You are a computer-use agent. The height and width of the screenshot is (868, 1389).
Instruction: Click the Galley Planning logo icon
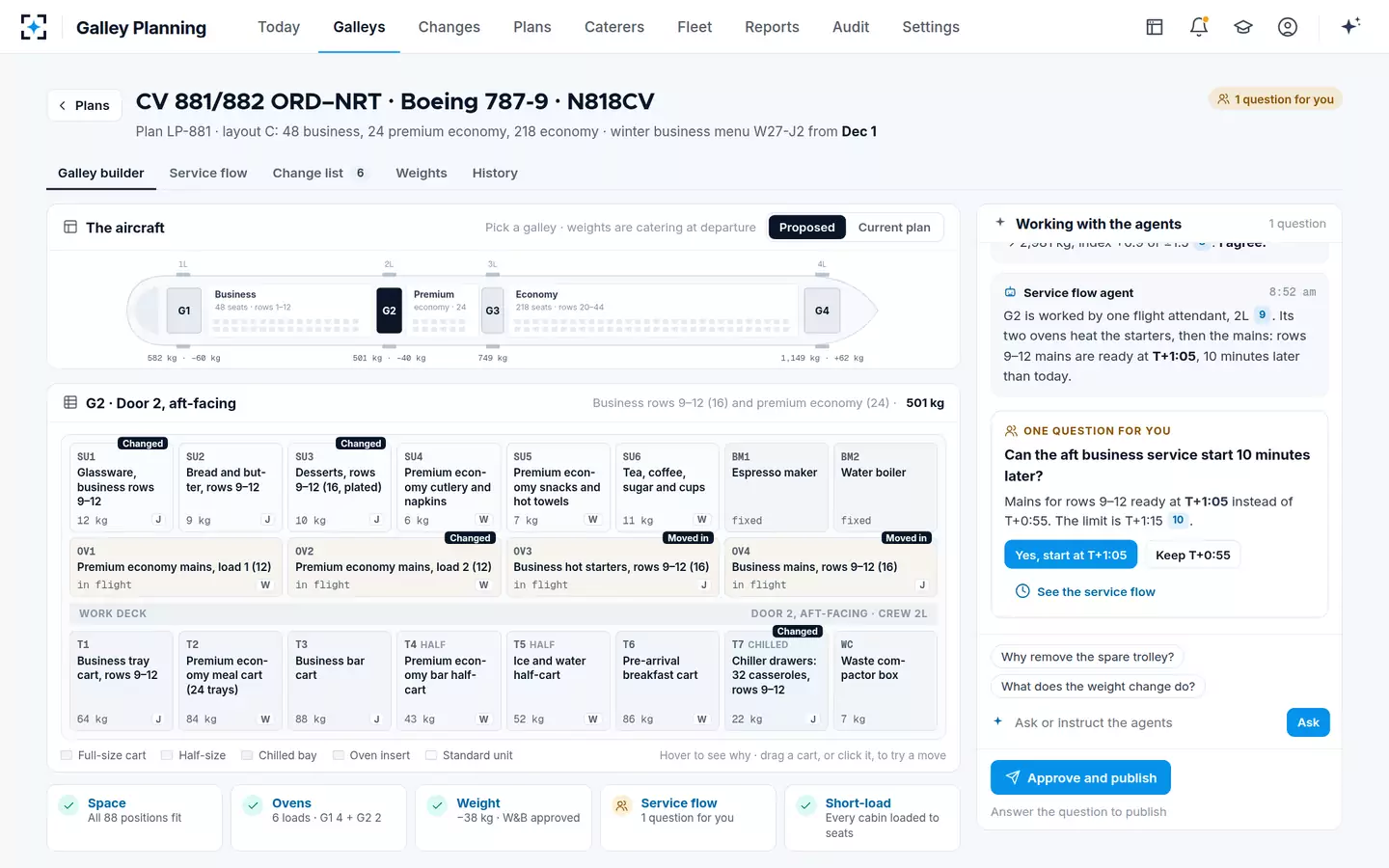(34, 27)
